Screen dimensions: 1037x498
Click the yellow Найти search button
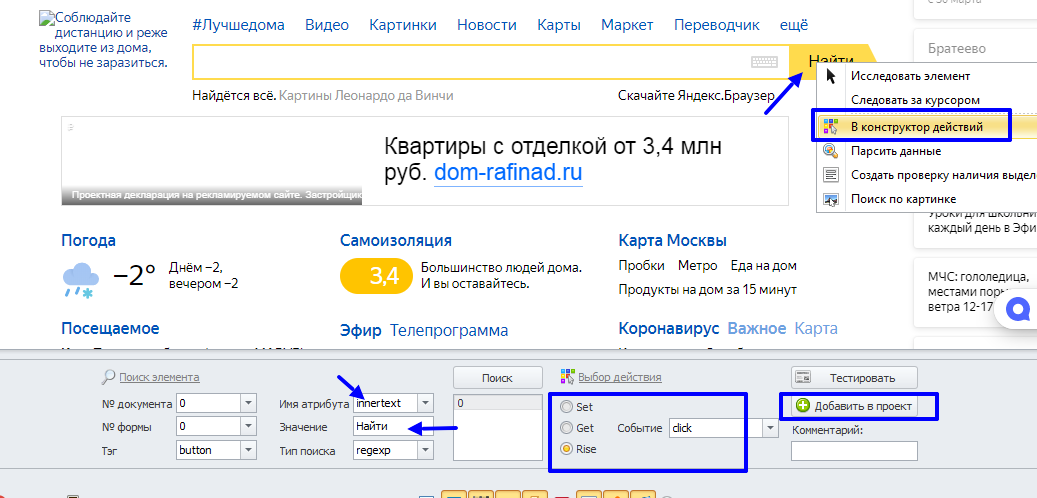click(830, 62)
